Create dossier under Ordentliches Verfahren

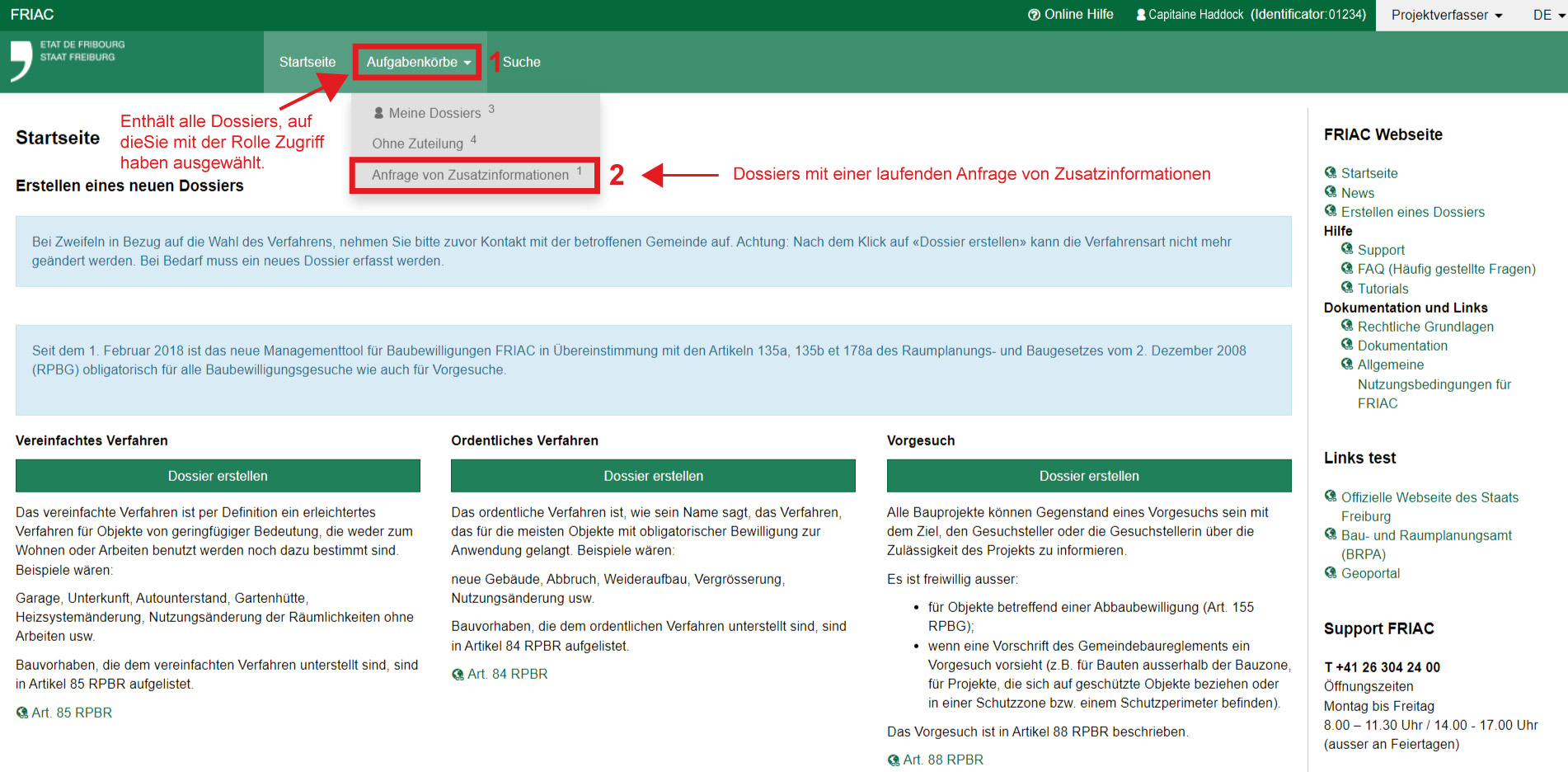tap(653, 476)
